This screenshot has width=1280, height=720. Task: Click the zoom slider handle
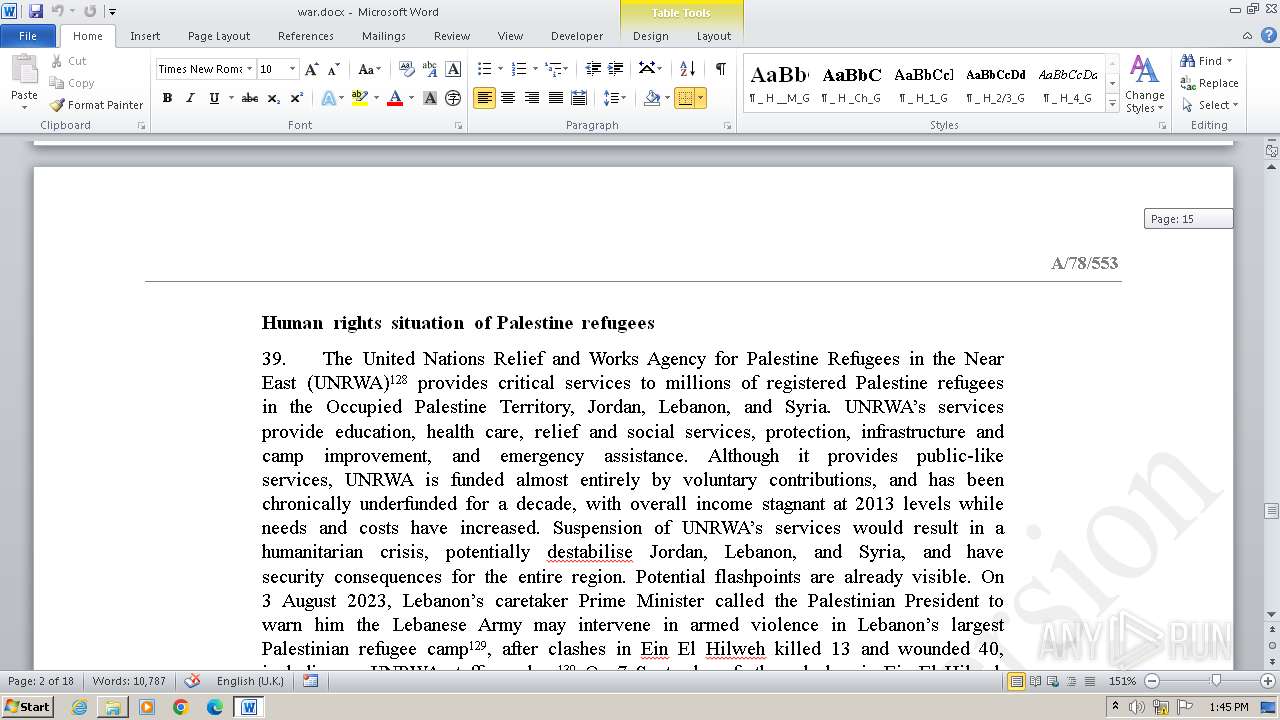click(1215, 681)
